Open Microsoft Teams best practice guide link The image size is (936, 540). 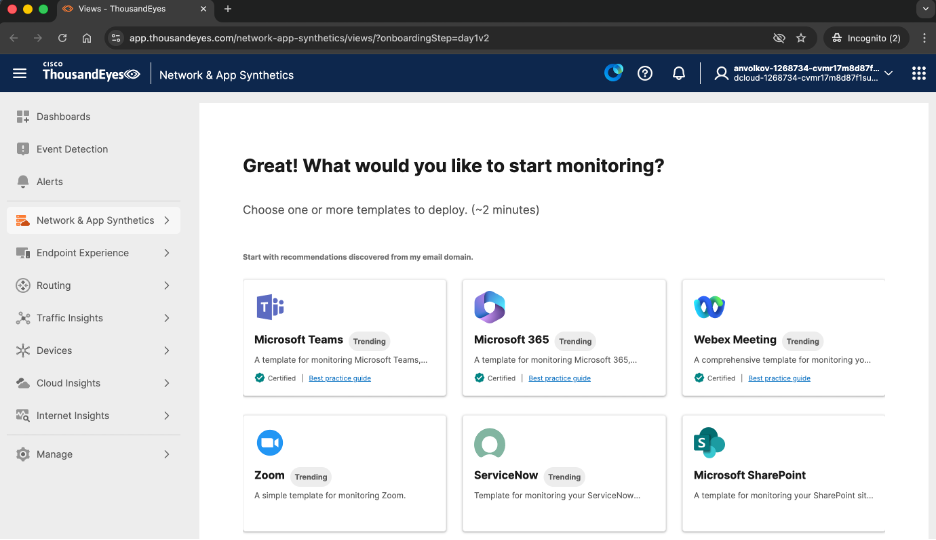click(340, 378)
